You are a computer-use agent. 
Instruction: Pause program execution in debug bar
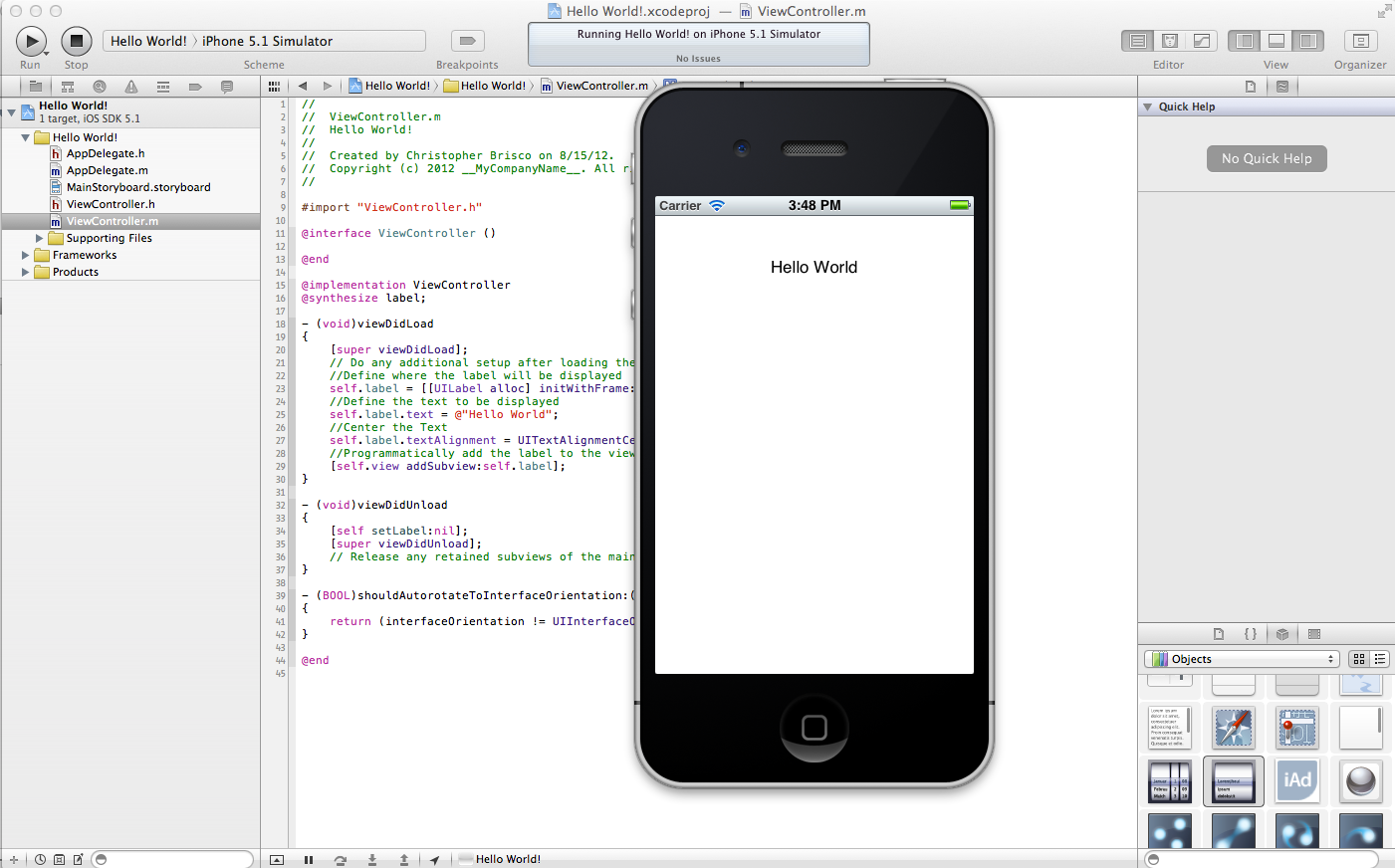pyautogui.click(x=309, y=860)
